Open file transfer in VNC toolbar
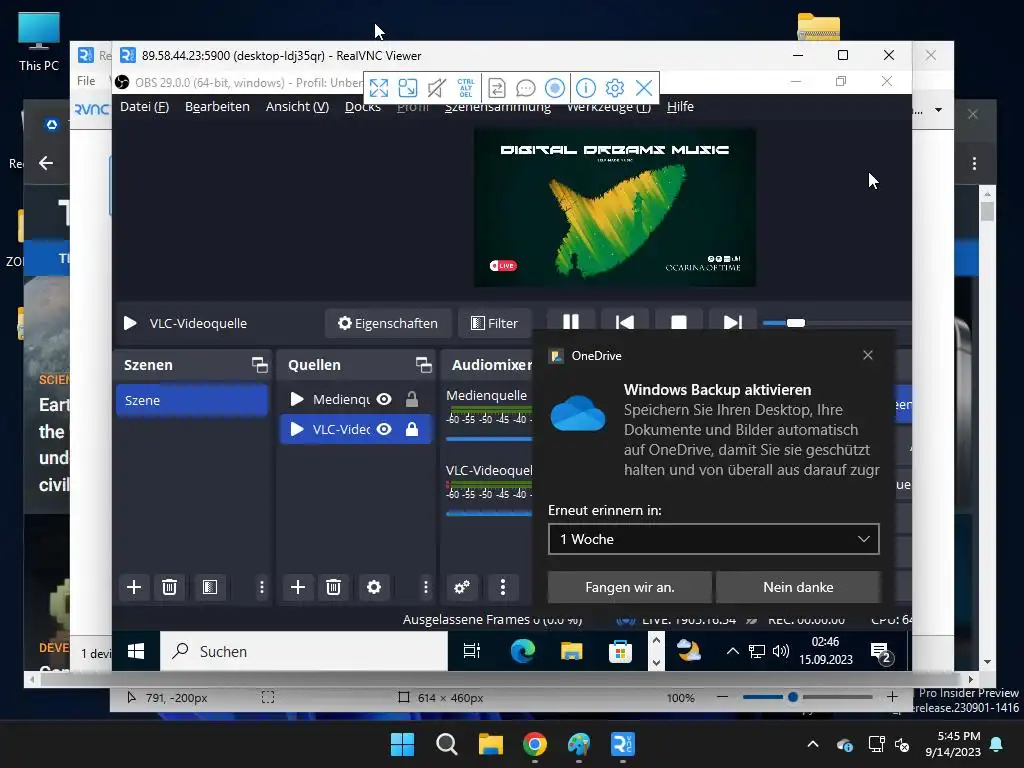The image size is (1024, 768). (496, 88)
